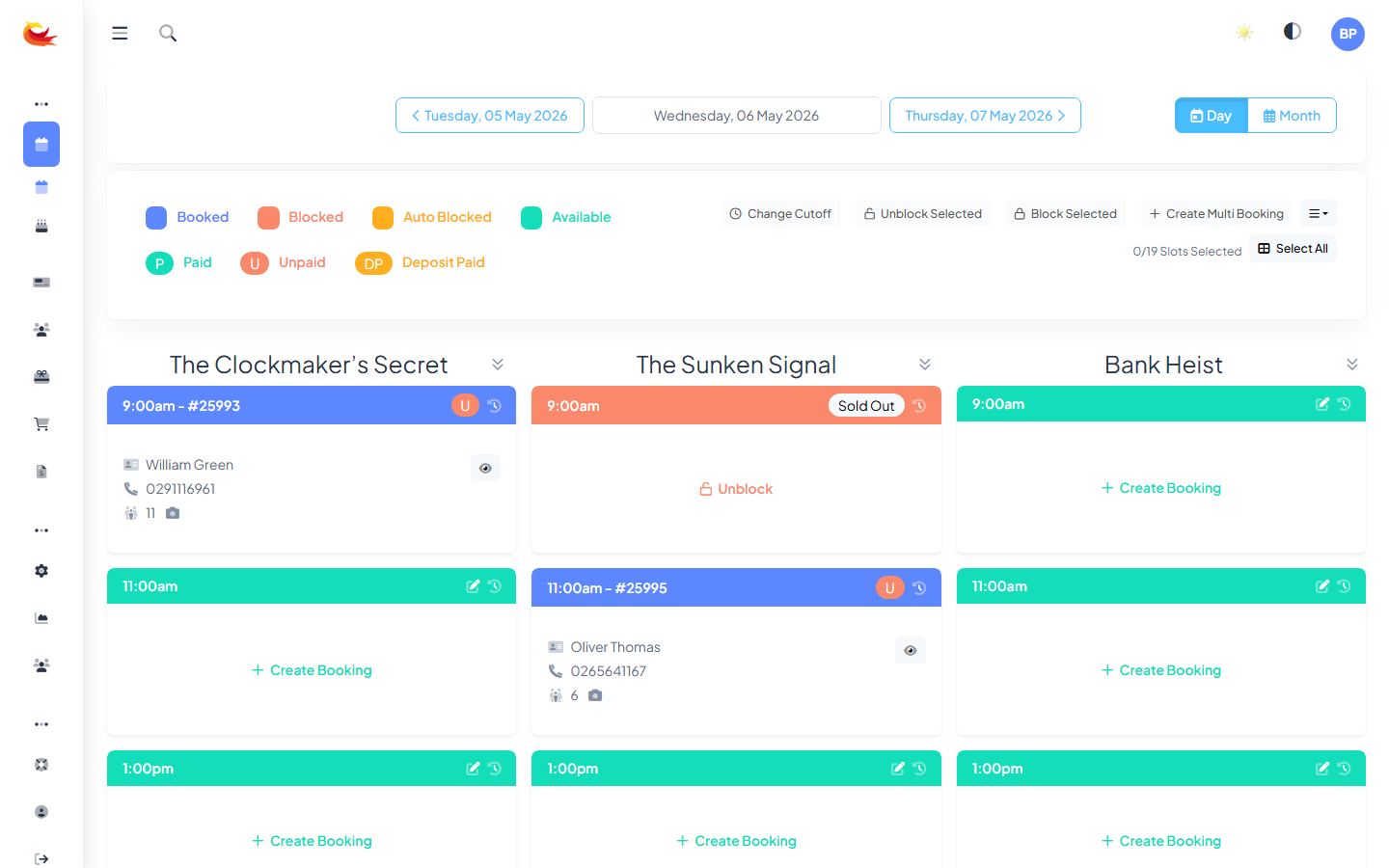The height and width of the screenshot is (868, 1389).
Task: Click Unpaid badge on booking #25993
Action: 465,406
